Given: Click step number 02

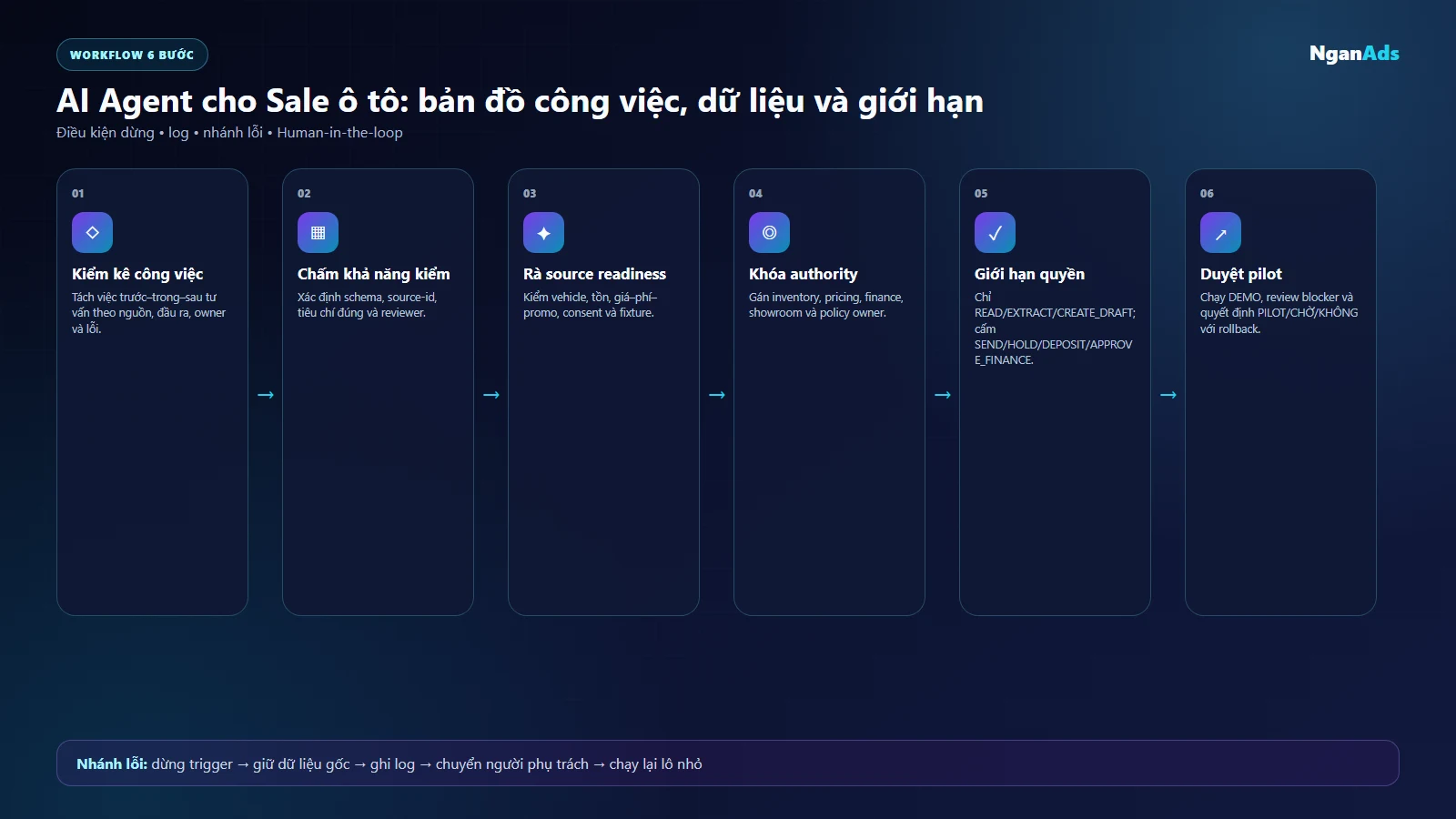Looking at the screenshot, I should pyautogui.click(x=304, y=194).
